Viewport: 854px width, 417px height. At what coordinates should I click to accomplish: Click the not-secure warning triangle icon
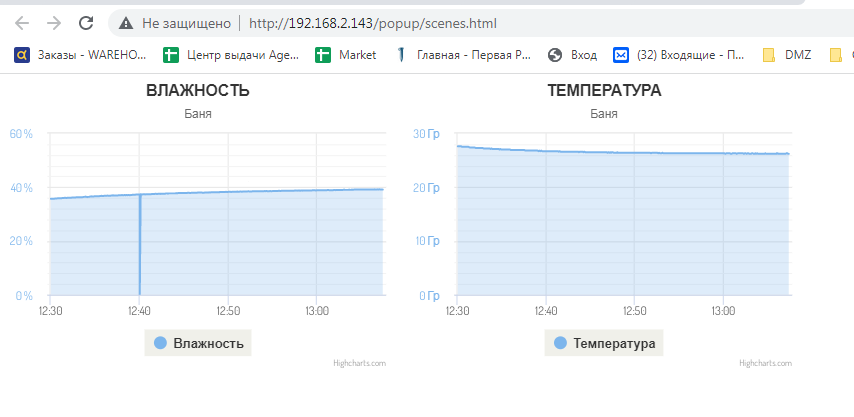(125, 23)
